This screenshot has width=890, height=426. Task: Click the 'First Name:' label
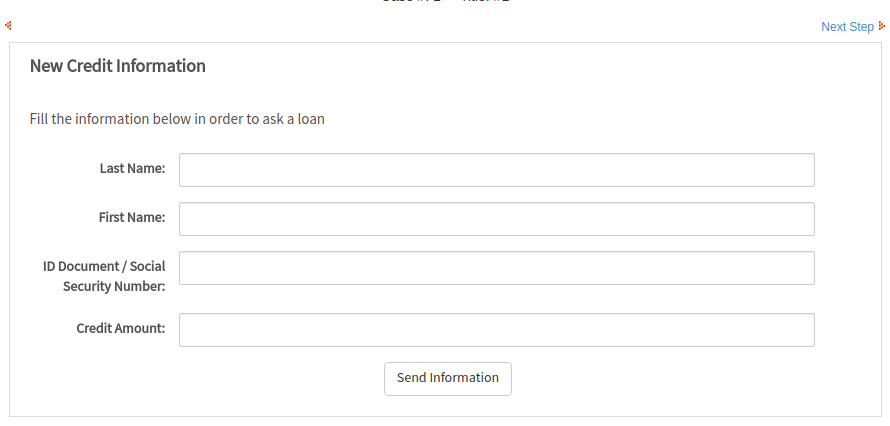point(131,217)
